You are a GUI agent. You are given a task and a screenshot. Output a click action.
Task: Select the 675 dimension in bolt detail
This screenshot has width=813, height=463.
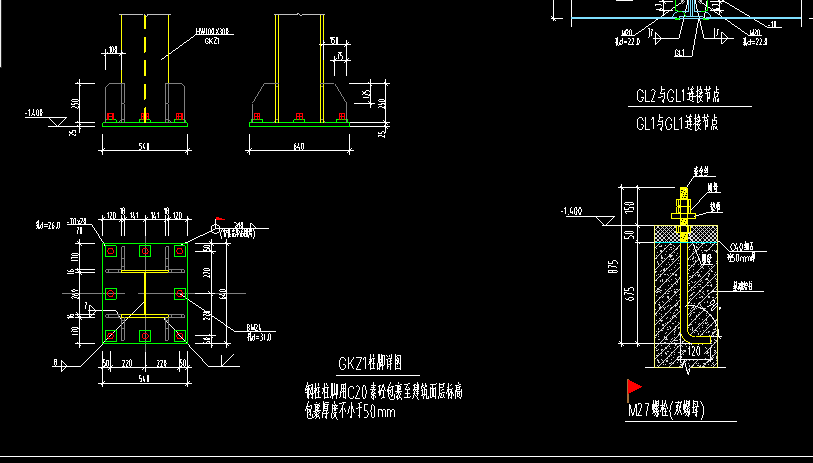[x=630, y=294]
